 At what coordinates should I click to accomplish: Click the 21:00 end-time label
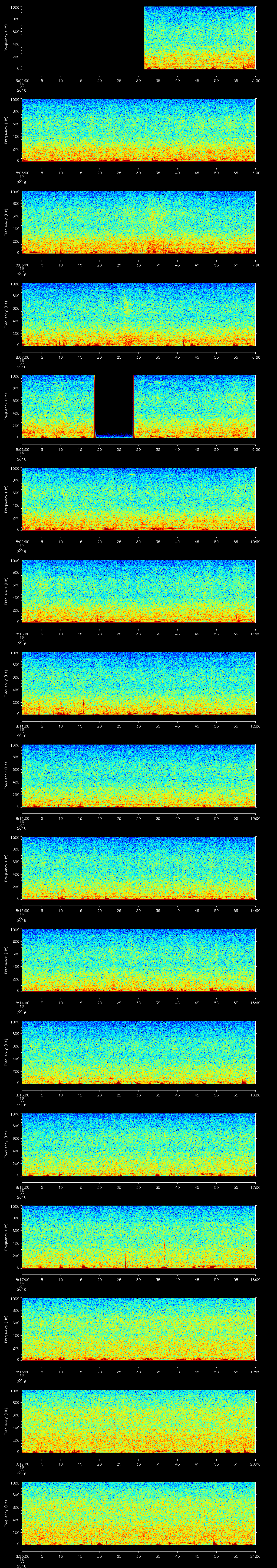click(x=255, y=1556)
